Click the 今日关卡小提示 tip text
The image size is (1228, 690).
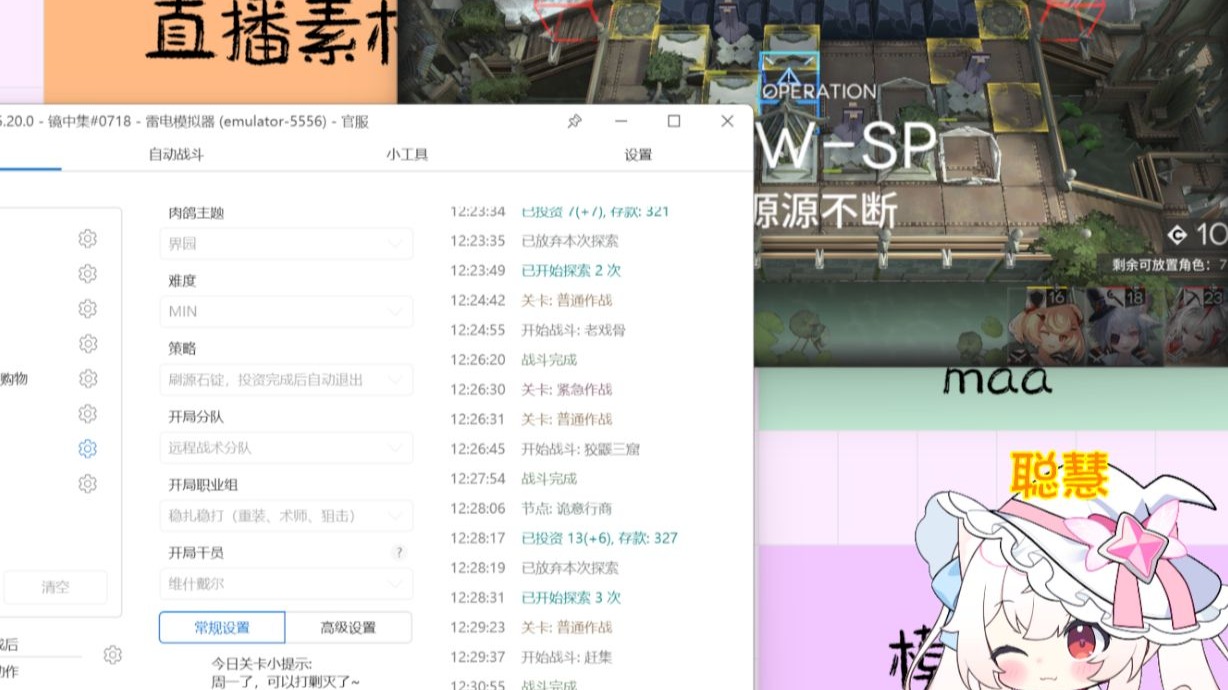click(x=261, y=663)
